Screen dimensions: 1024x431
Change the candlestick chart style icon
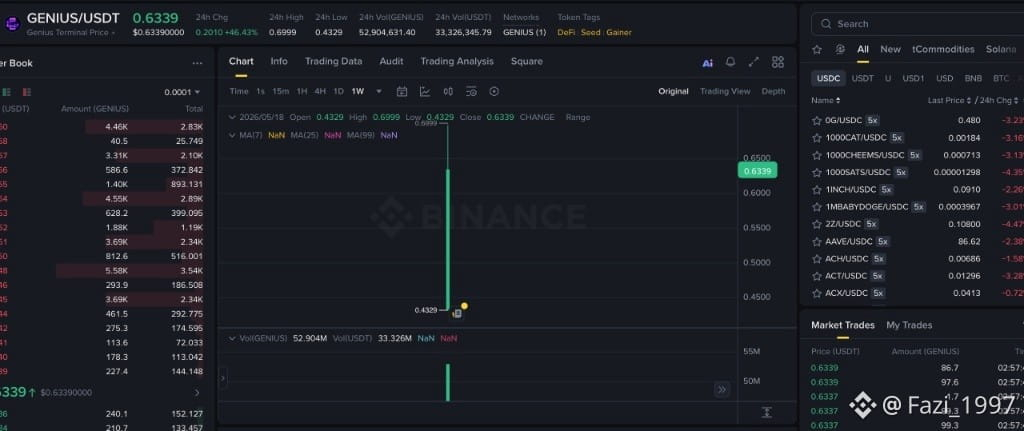tap(448, 91)
